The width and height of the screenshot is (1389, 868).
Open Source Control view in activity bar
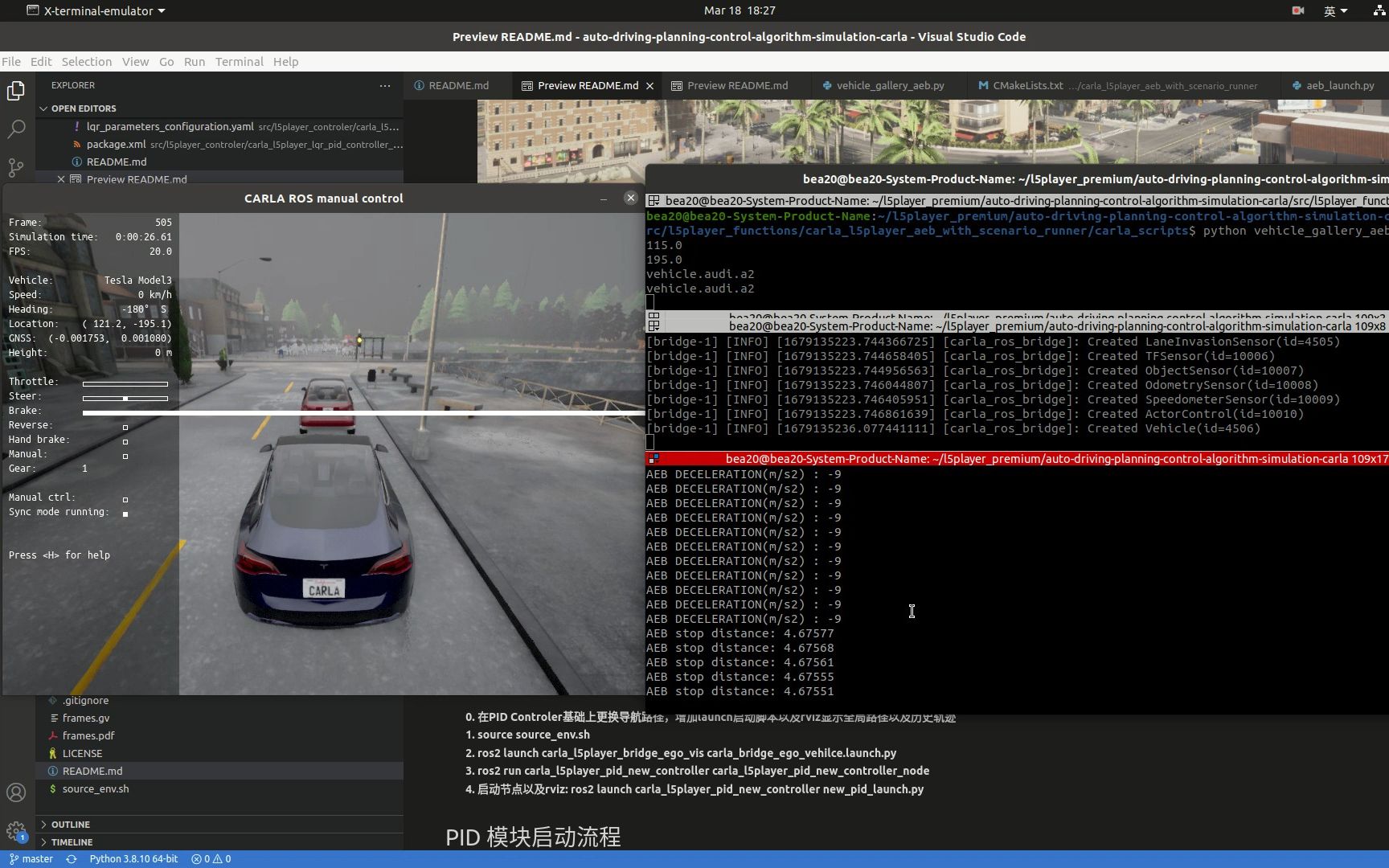(x=16, y=167)
